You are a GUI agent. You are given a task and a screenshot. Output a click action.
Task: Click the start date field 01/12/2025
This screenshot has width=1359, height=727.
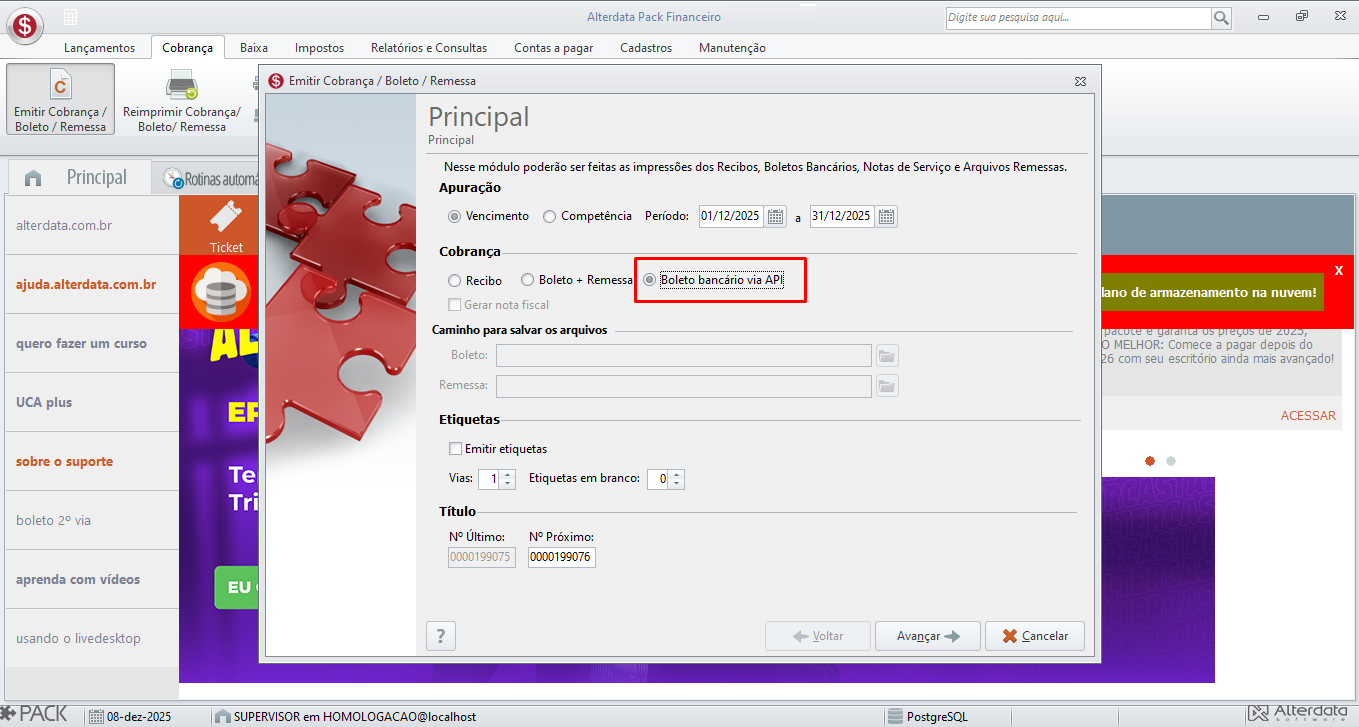point(731,216)
